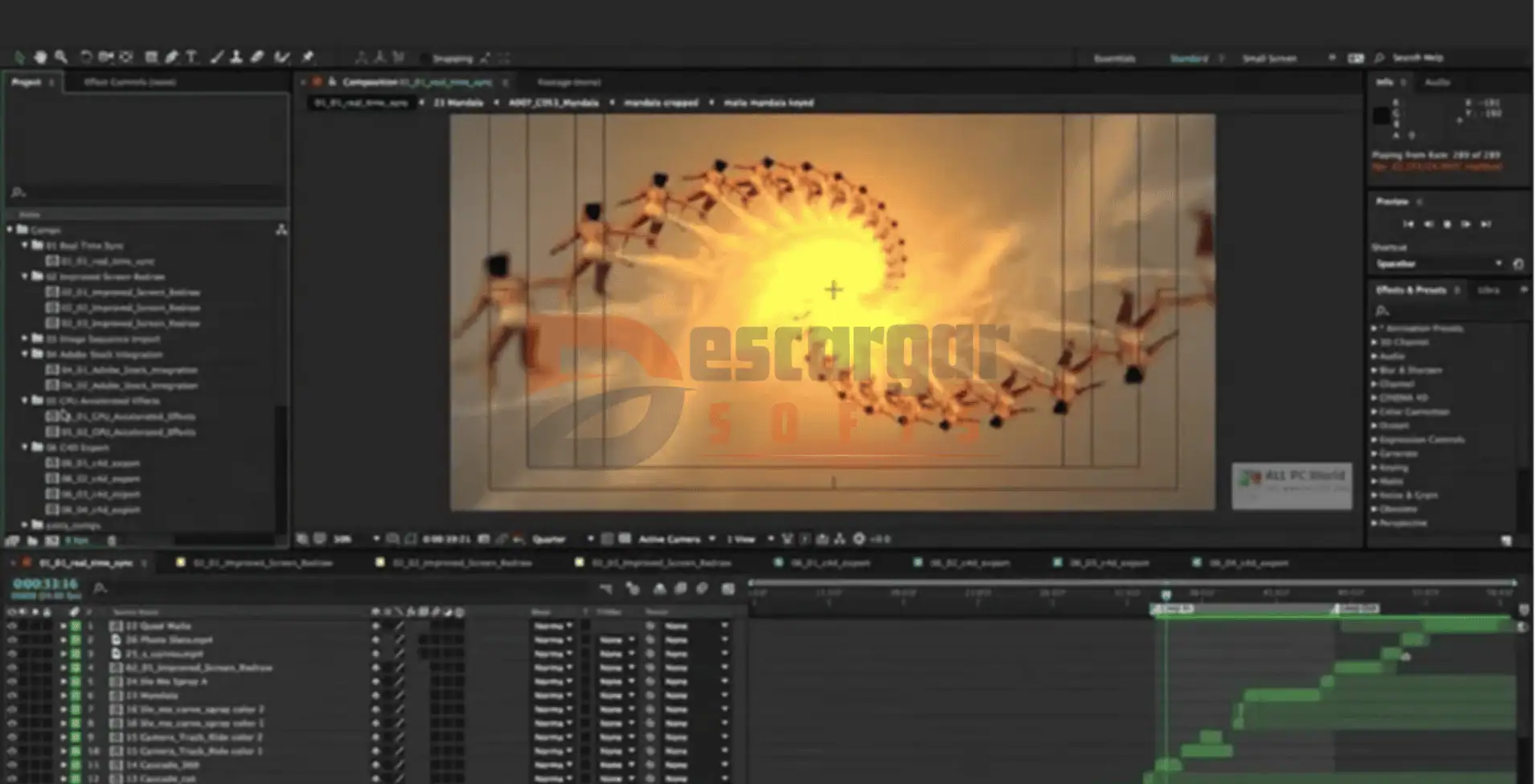Select the Clone Stamp tool
This screenshot has height=784, width=1536.
coord(236,58)
